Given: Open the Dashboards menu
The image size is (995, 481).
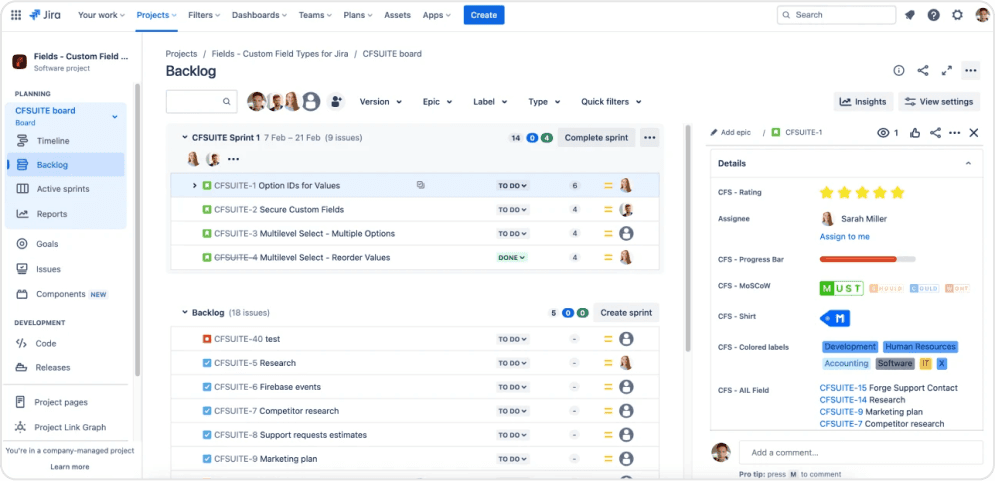Looking at the screenshot, I should [259, 15].
